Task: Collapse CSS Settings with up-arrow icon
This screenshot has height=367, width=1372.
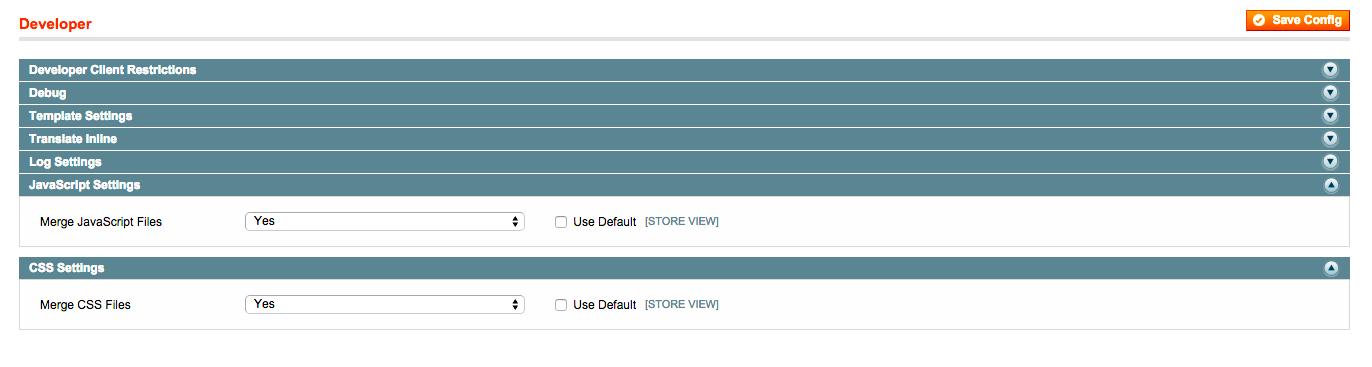Action: (1330, 268)
